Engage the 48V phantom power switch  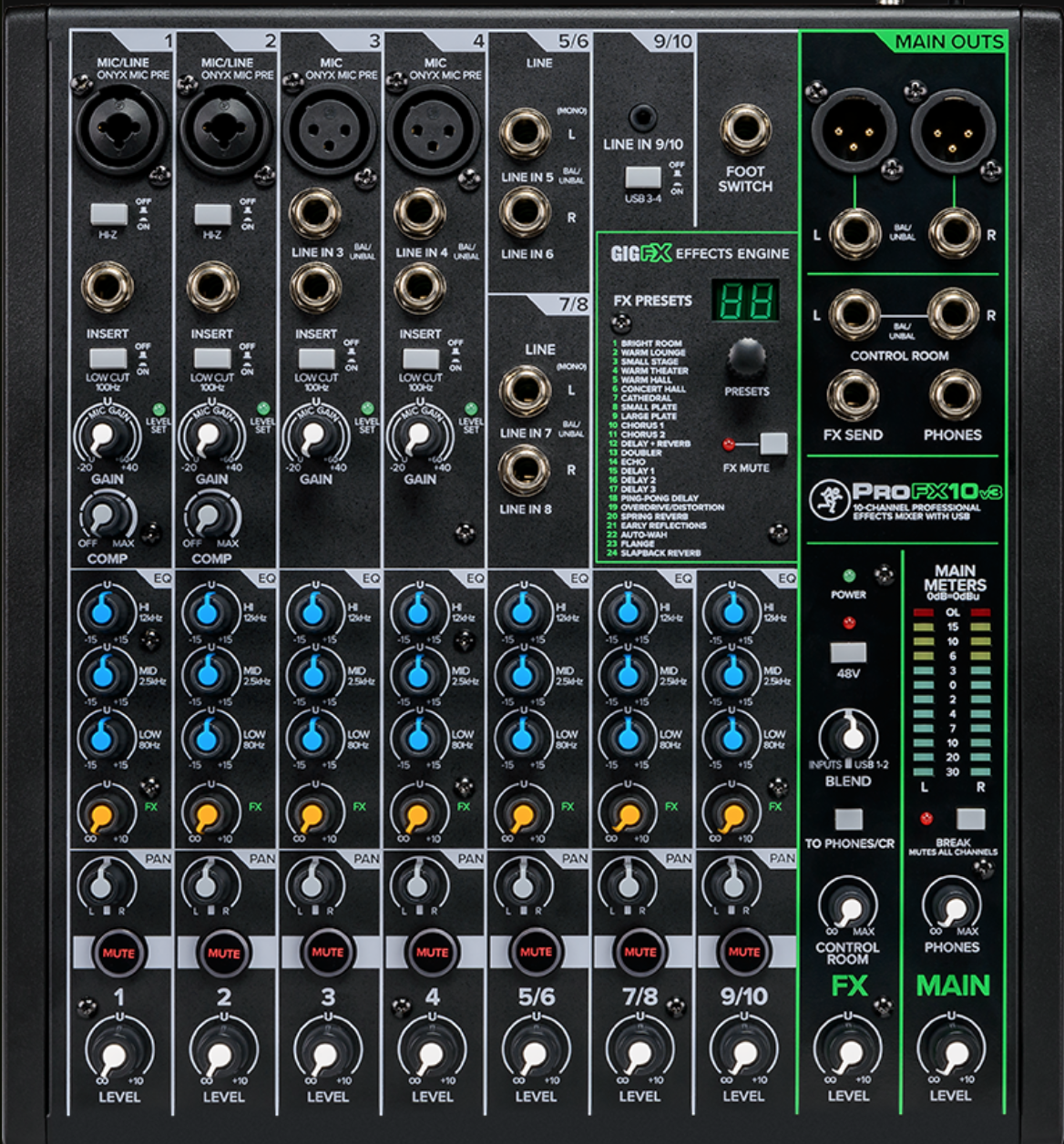pyautogui.click(x=848, y=654)
